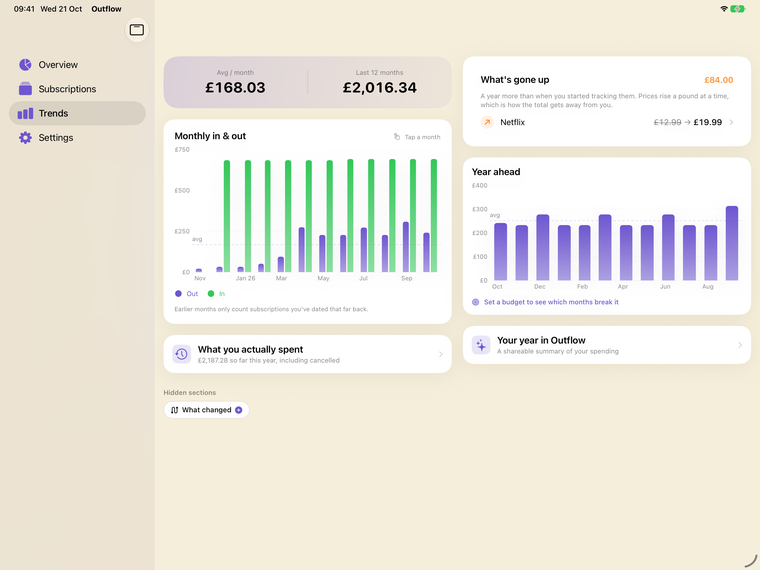The width and height of the screenshot is (760, 570).
Task: Tap the Sep outgoing bar in Monthly chart
Action: pos(406,247)
